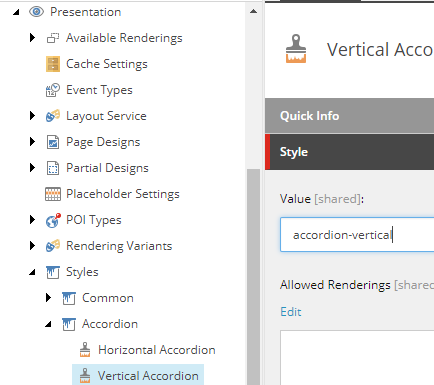Click the Cache Settings drawer icon

click(x=53, y=64)
